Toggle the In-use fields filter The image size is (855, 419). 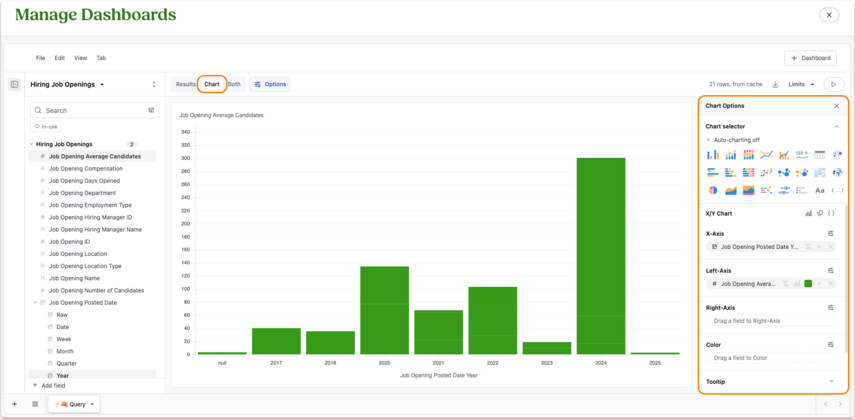(x=46, y=127)
